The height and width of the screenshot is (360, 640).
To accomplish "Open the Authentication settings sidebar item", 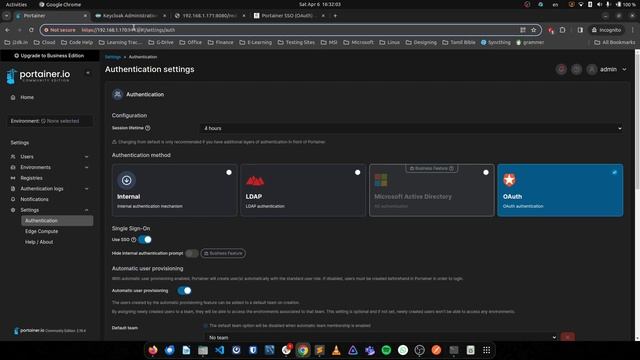I will click(x=57, y=221).
